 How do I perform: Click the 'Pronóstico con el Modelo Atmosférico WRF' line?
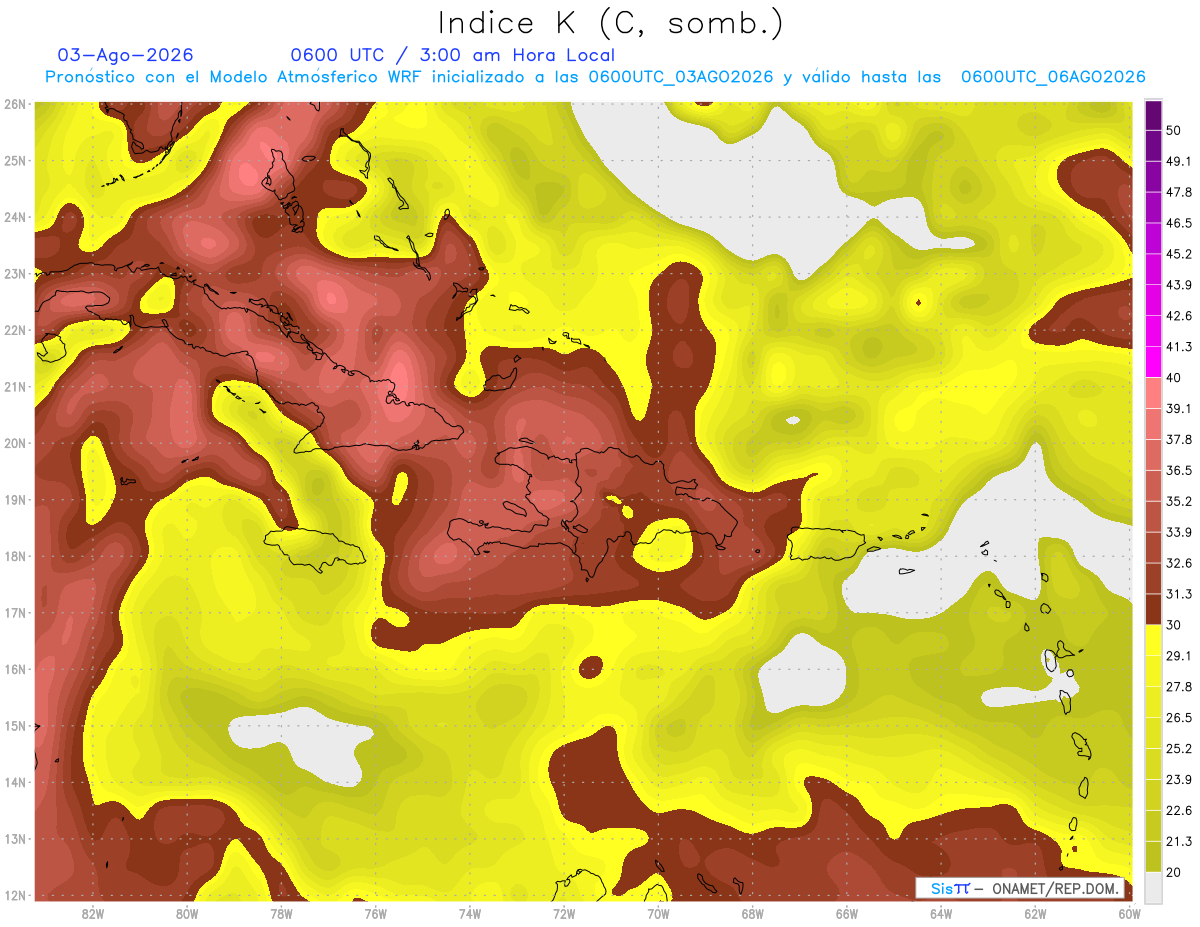(595, 77)
